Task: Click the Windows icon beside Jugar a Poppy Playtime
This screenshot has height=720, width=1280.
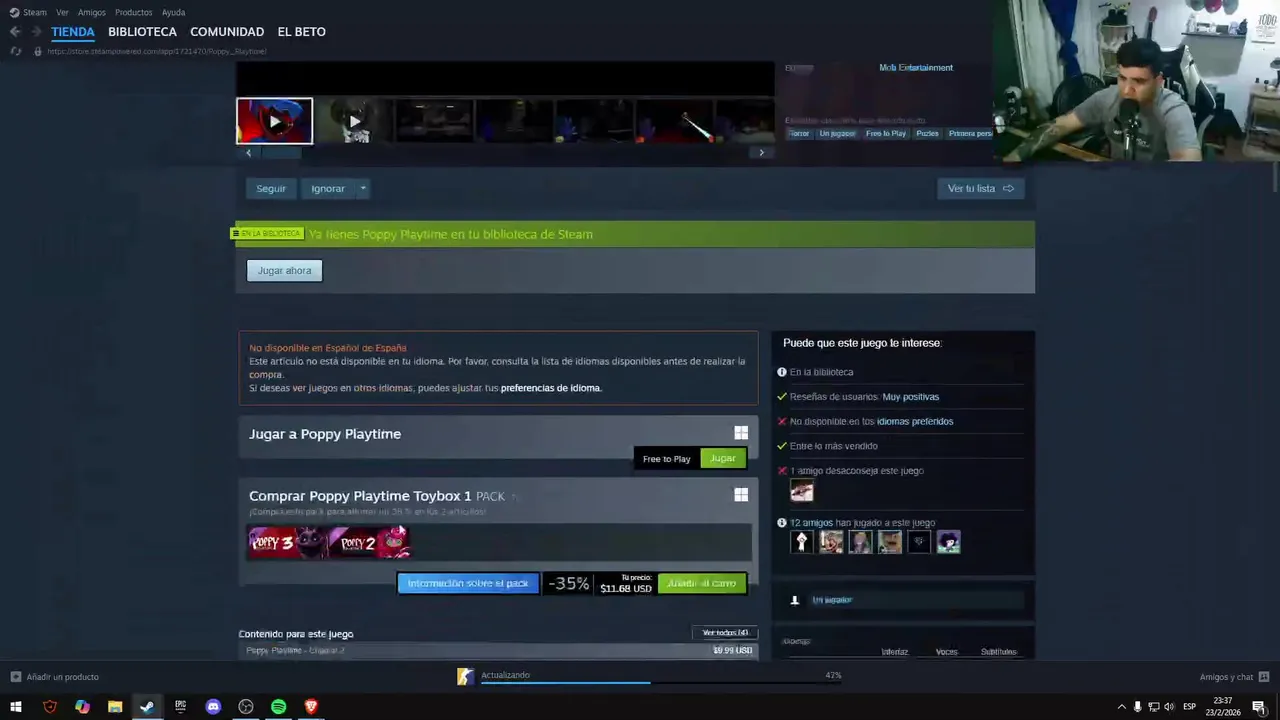Action: click(x=741, y=433)
